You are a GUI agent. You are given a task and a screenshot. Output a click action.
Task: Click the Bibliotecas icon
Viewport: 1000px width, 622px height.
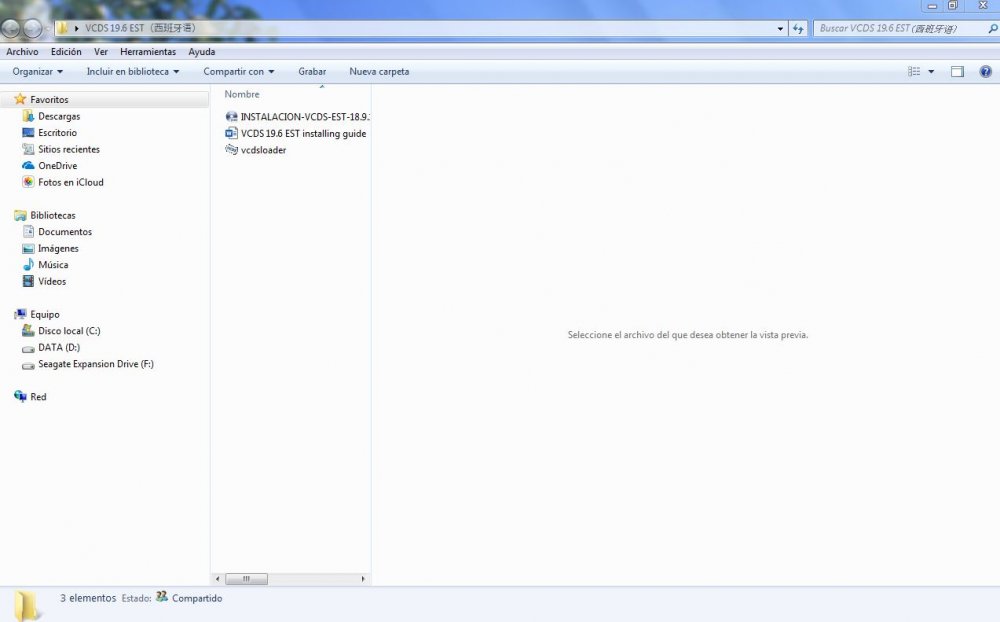click(20, 215)
